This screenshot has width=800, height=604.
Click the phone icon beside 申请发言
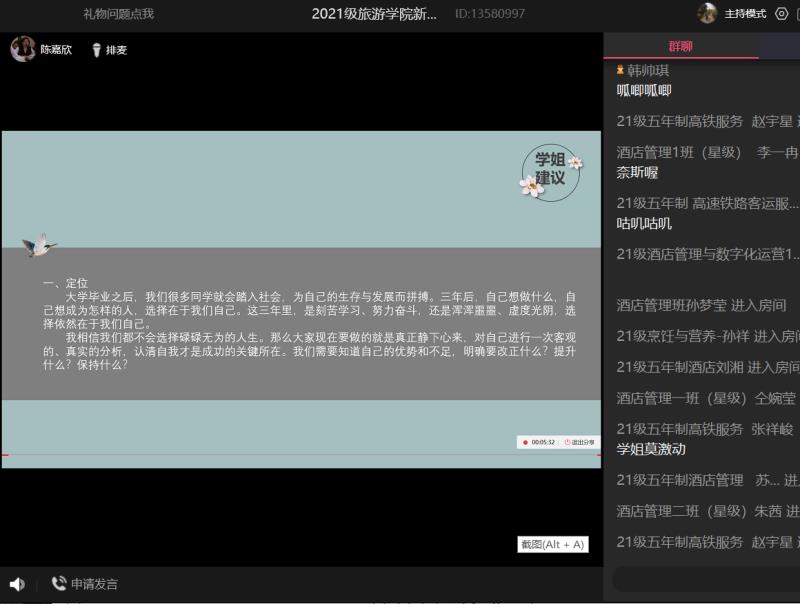59,584
